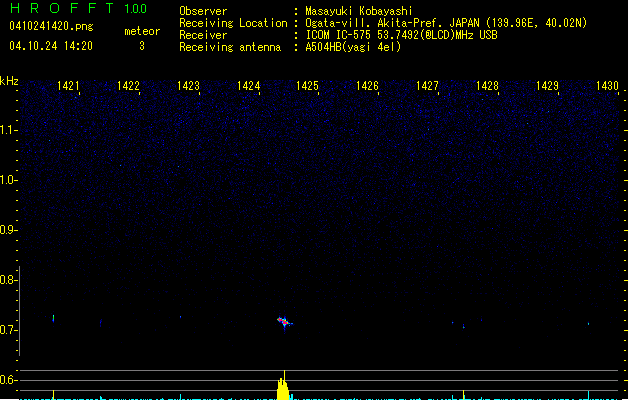Select the 1424 time axis label

(x=249, y=87)
